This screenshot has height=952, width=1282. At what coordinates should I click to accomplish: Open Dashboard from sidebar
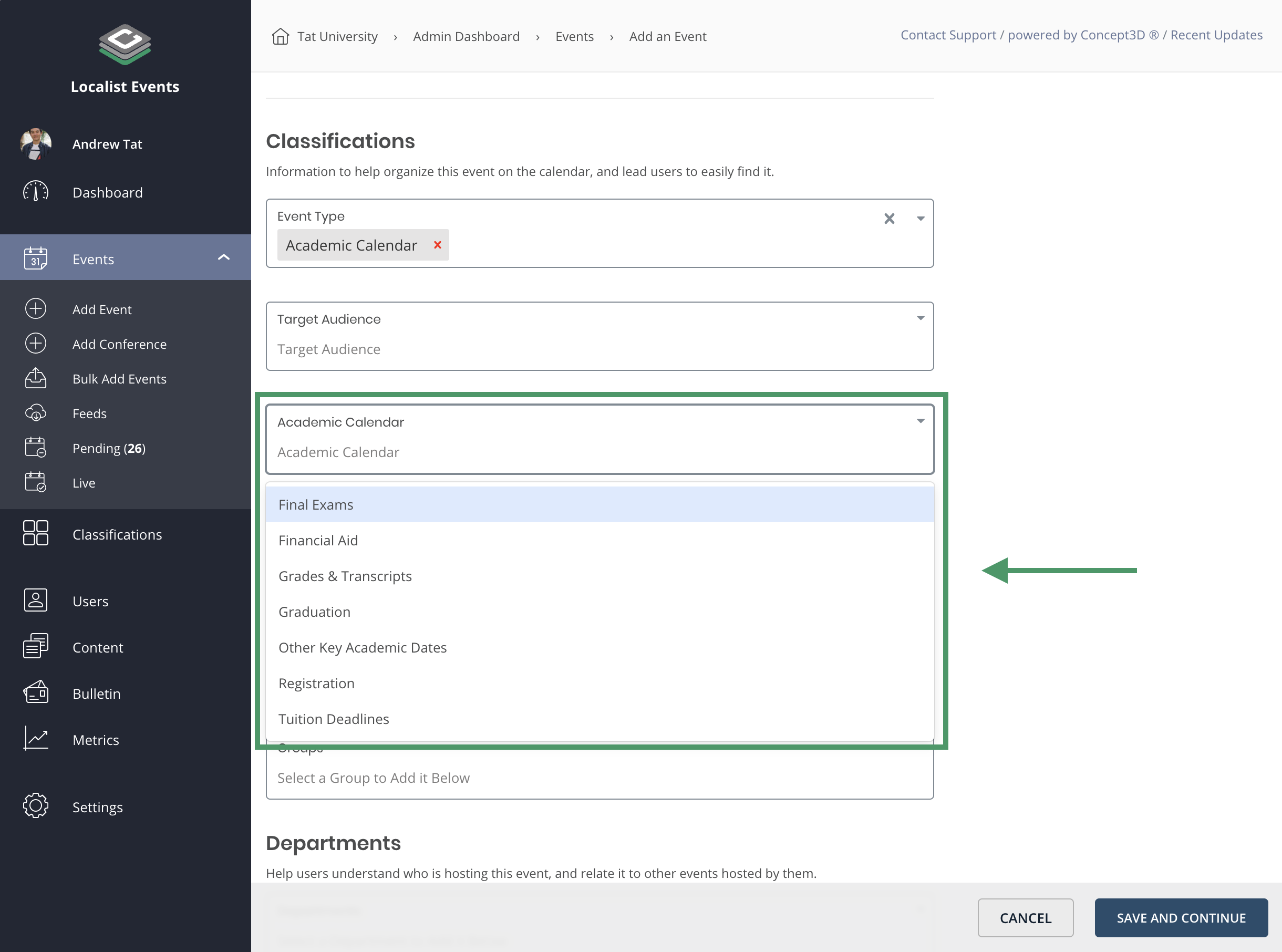click(x=107, y=192)
